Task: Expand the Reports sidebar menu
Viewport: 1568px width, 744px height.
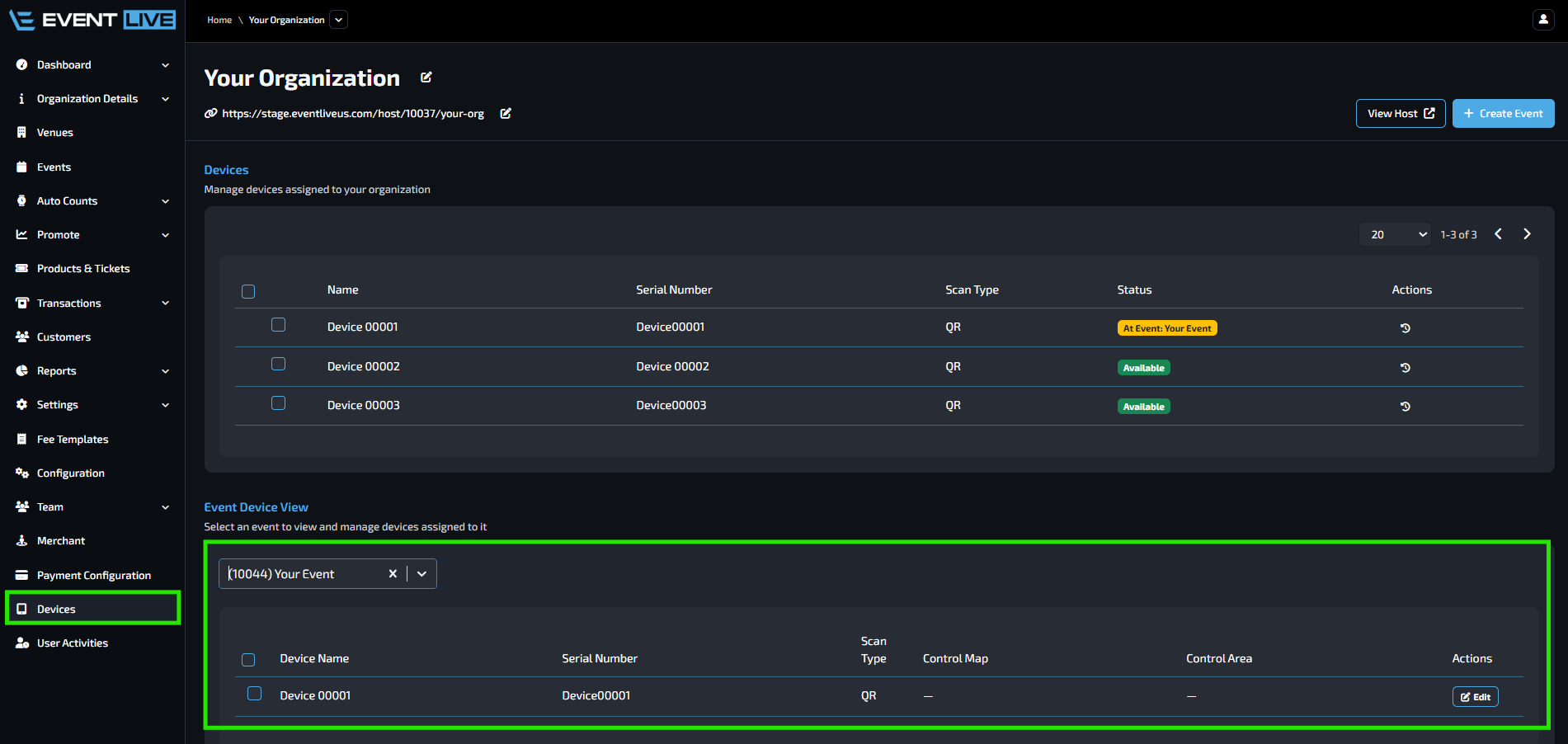Action: 165,371
